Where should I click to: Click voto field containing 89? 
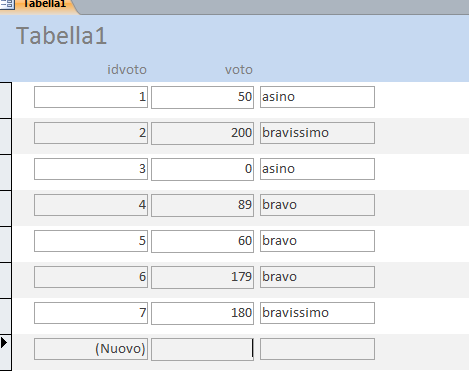point(202,205)
